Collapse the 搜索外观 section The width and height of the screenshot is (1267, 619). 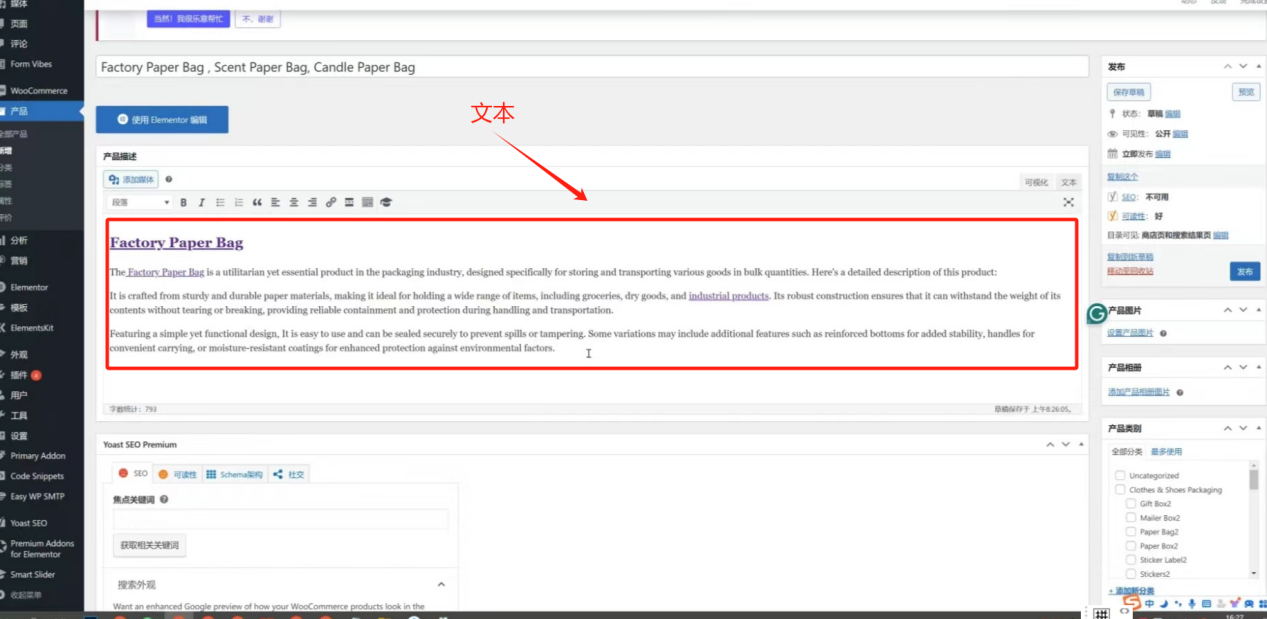pos(441,584)
